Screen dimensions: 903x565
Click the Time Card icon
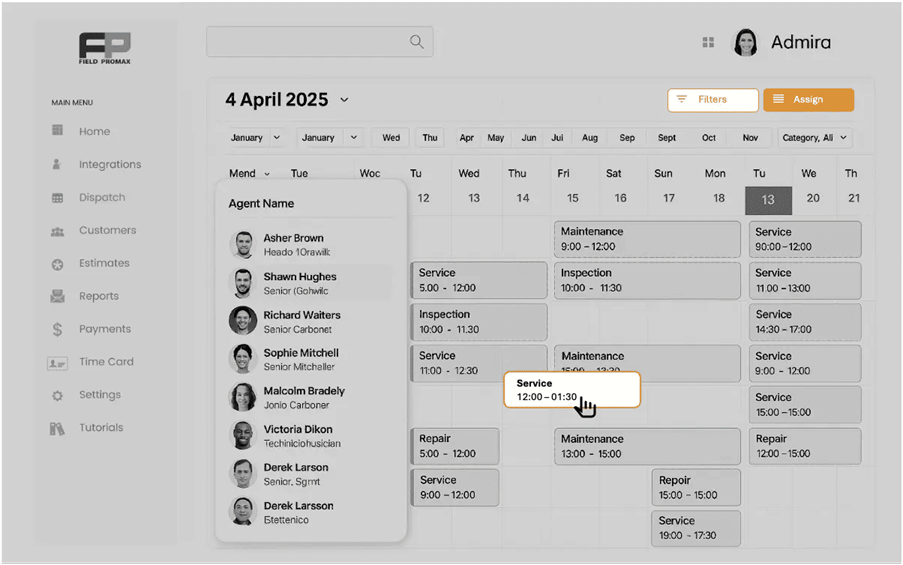(x=57, y=363)
